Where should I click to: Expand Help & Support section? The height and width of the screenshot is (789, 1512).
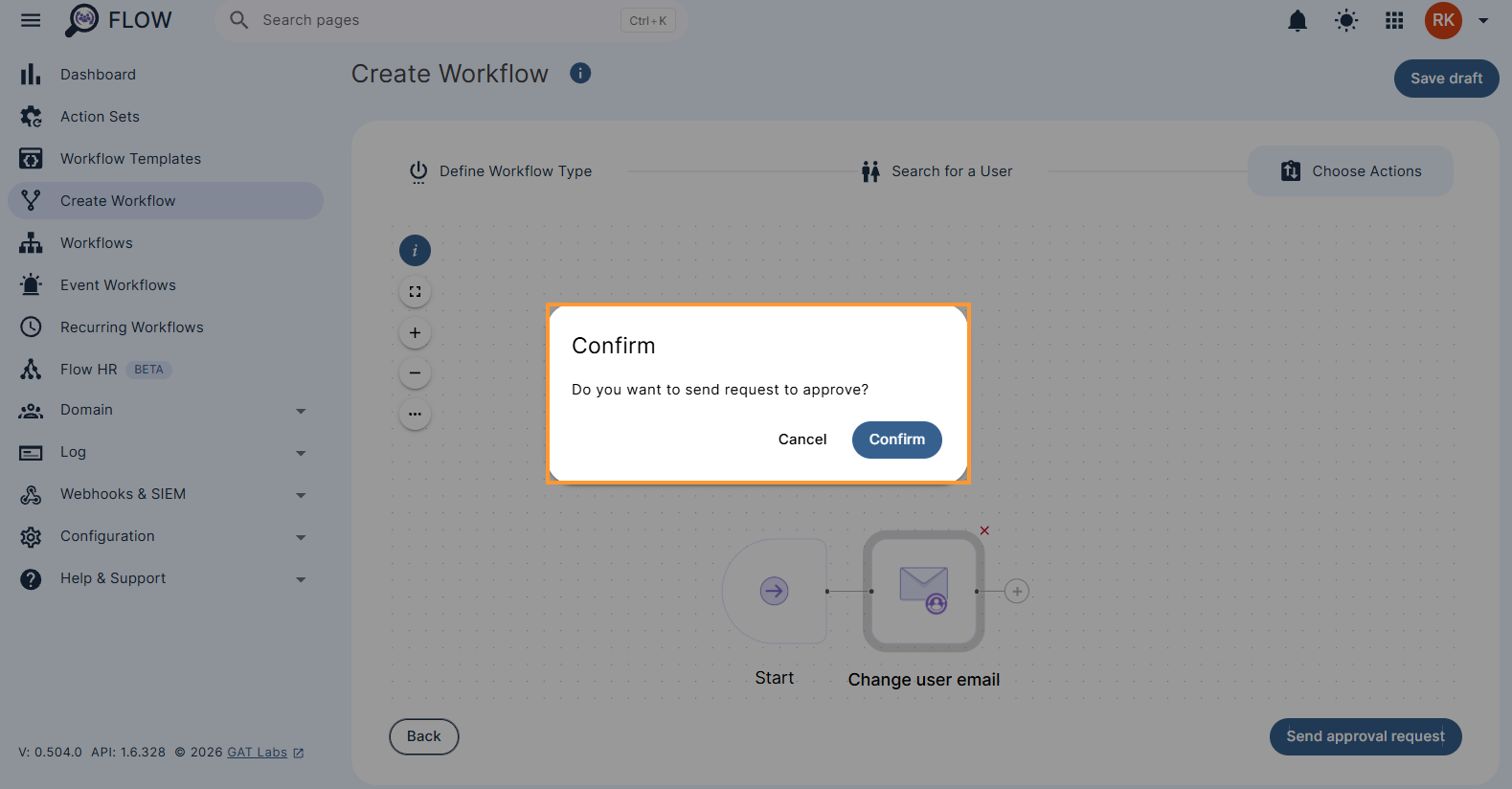click(x=166, y=578)
